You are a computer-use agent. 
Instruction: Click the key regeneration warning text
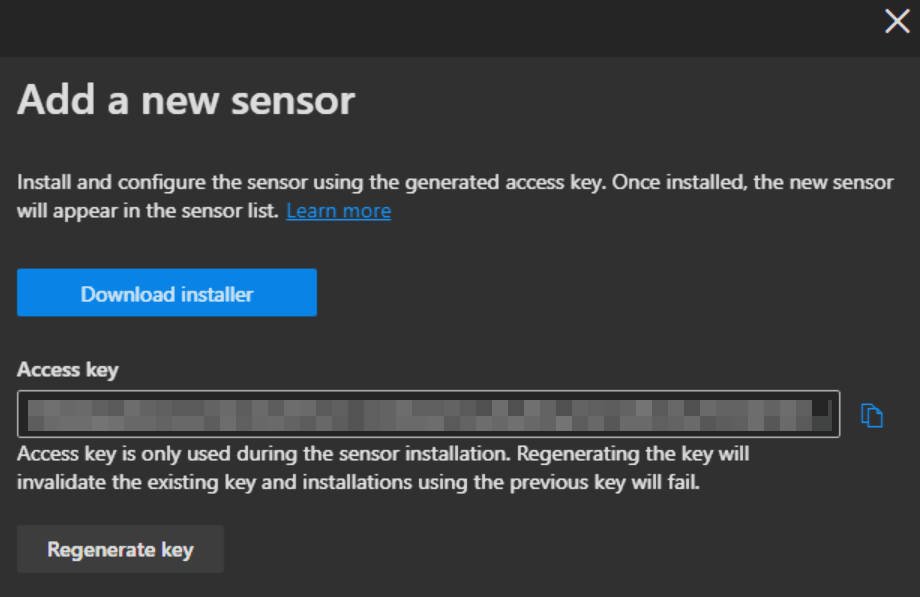(x=383, y=466)
